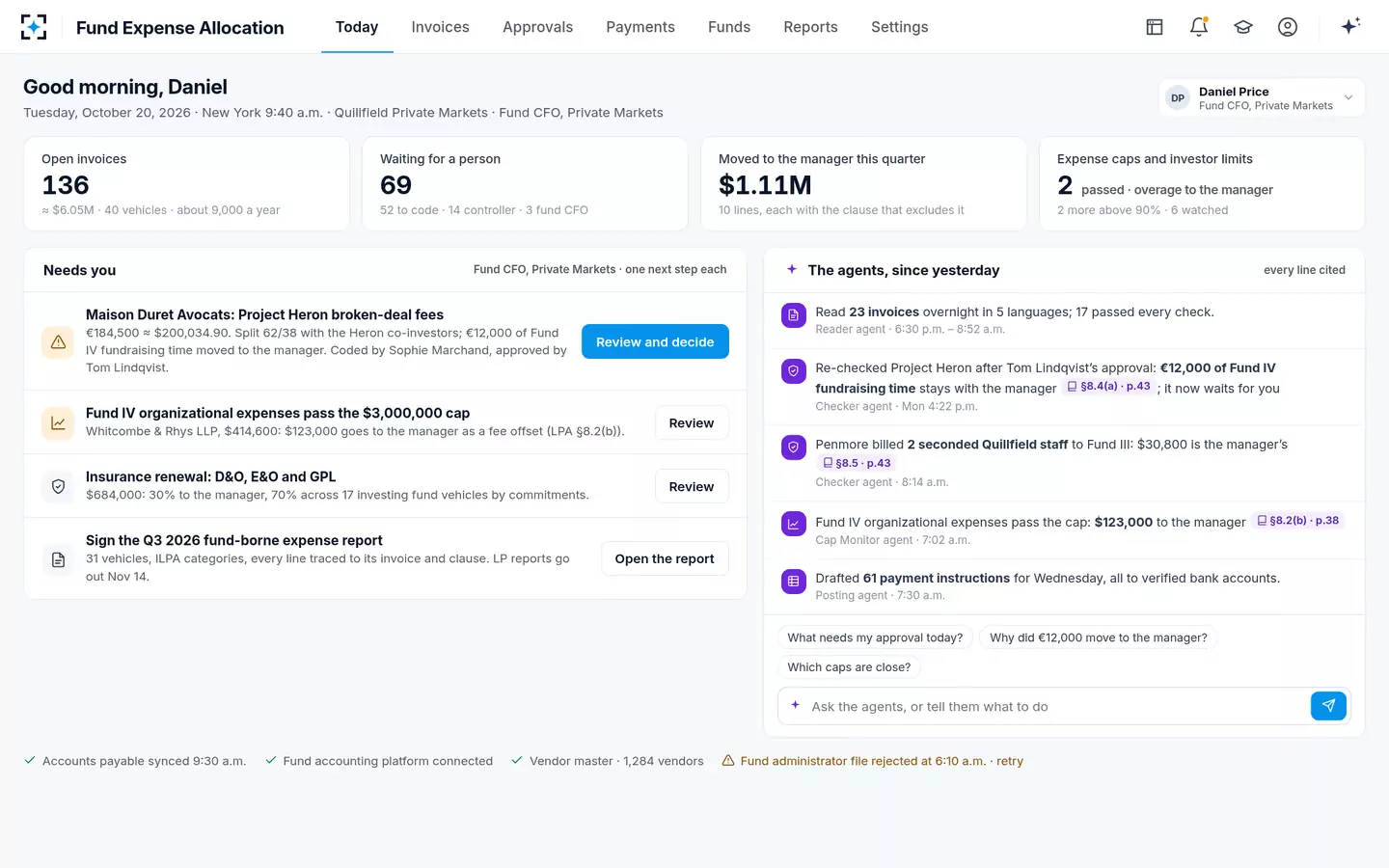1389x868 pixels.
Task: Open the graduation cap learning icon
Action: (x=1243, y=27)
